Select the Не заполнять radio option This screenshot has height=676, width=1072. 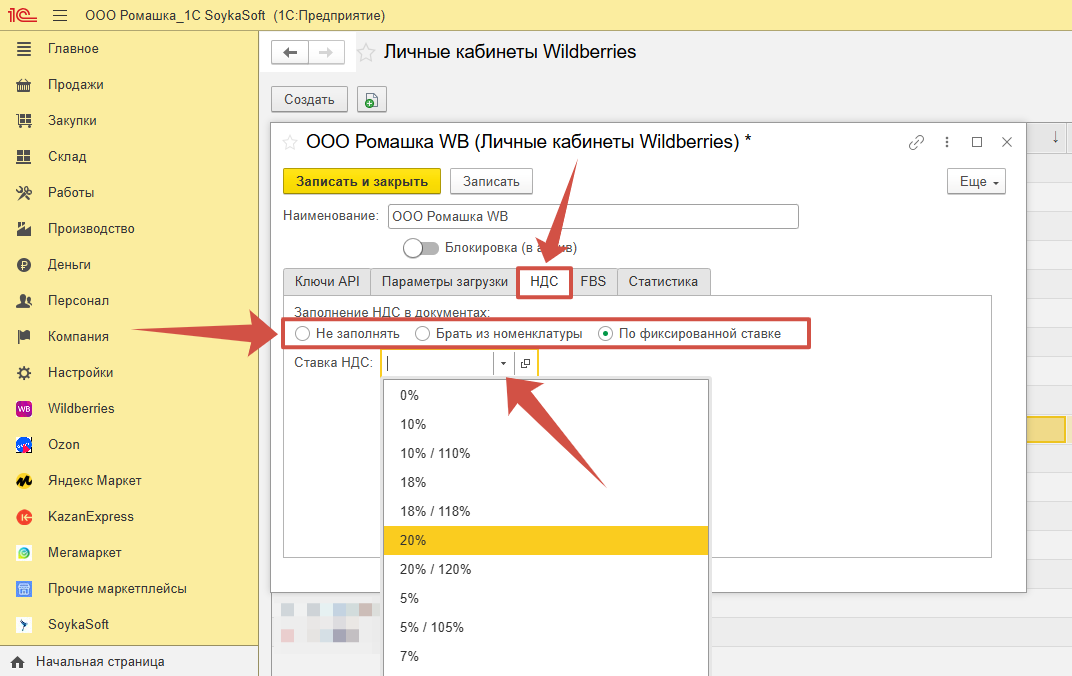(303, 333)
